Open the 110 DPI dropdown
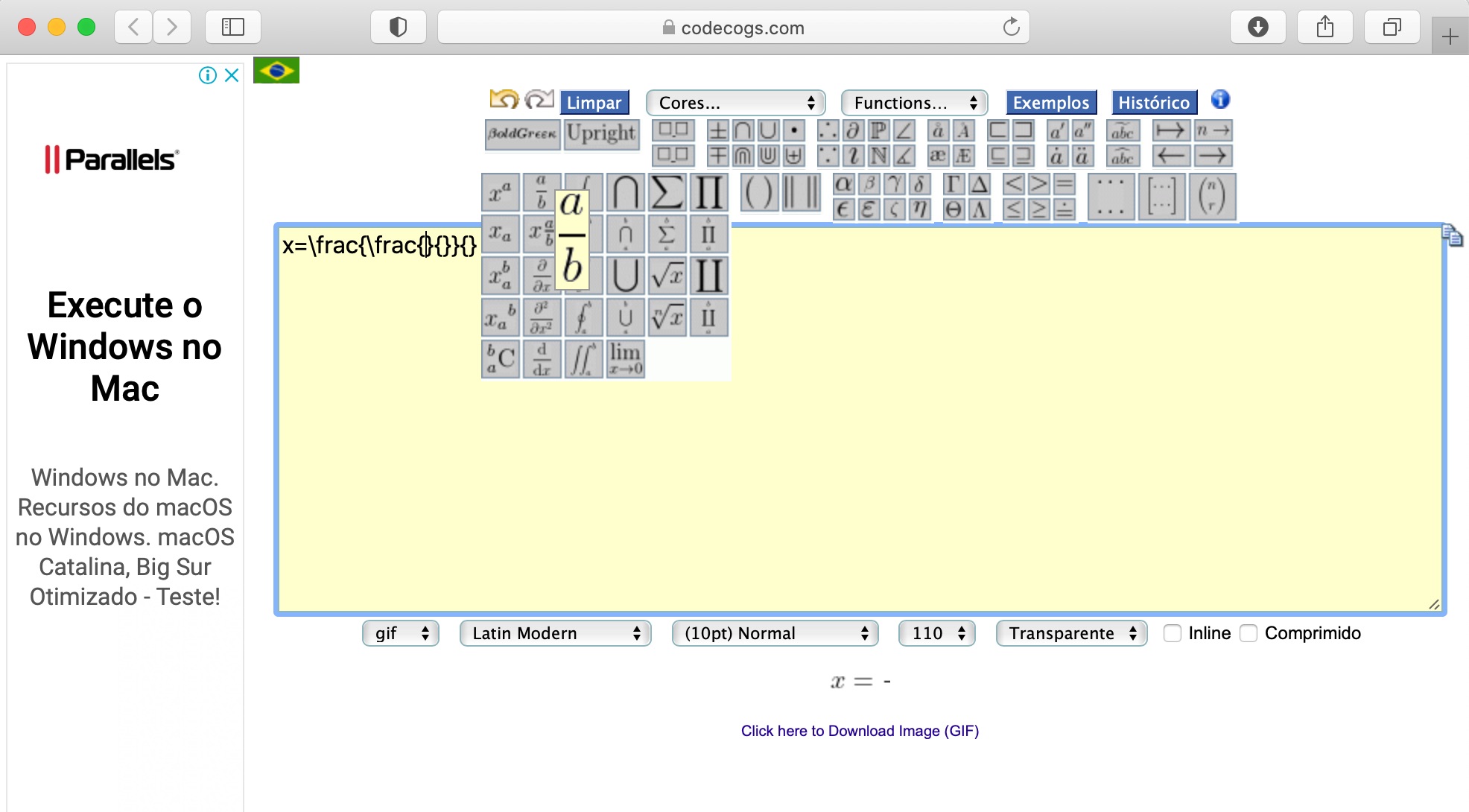Screen dimensions: 1469x812 tap(937, 633)
